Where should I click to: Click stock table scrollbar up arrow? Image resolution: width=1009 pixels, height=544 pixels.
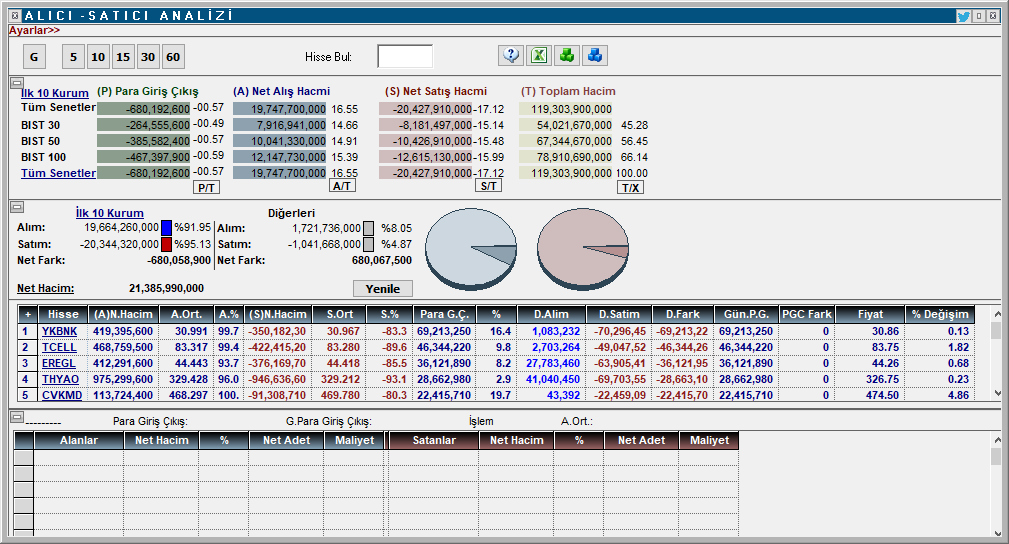tap(997, 313)
